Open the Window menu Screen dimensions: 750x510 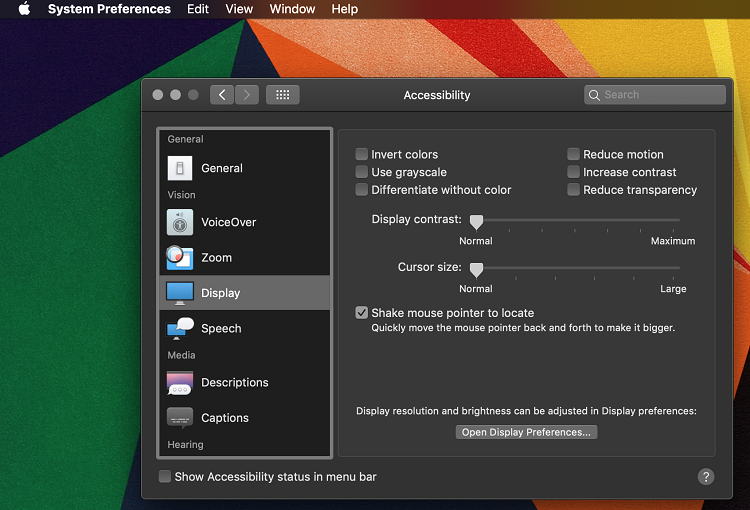(x=292, y=9)
